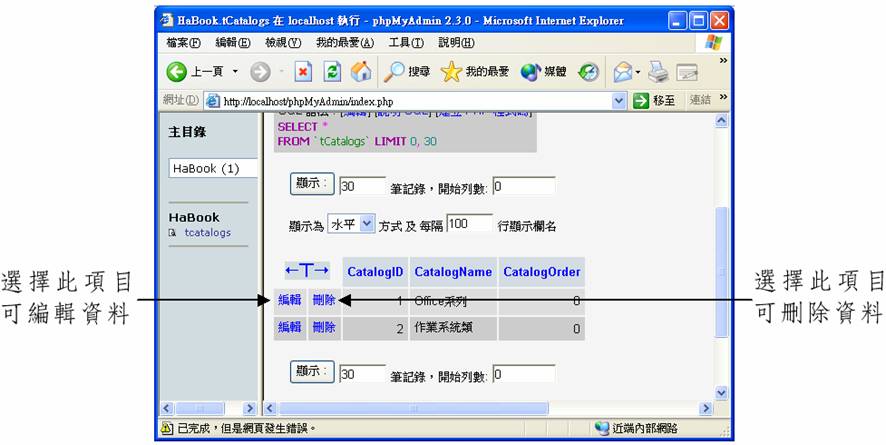886x445 pixels.
Task: Click 主目錄 home link in sidebar
Action: pos(187,132)
